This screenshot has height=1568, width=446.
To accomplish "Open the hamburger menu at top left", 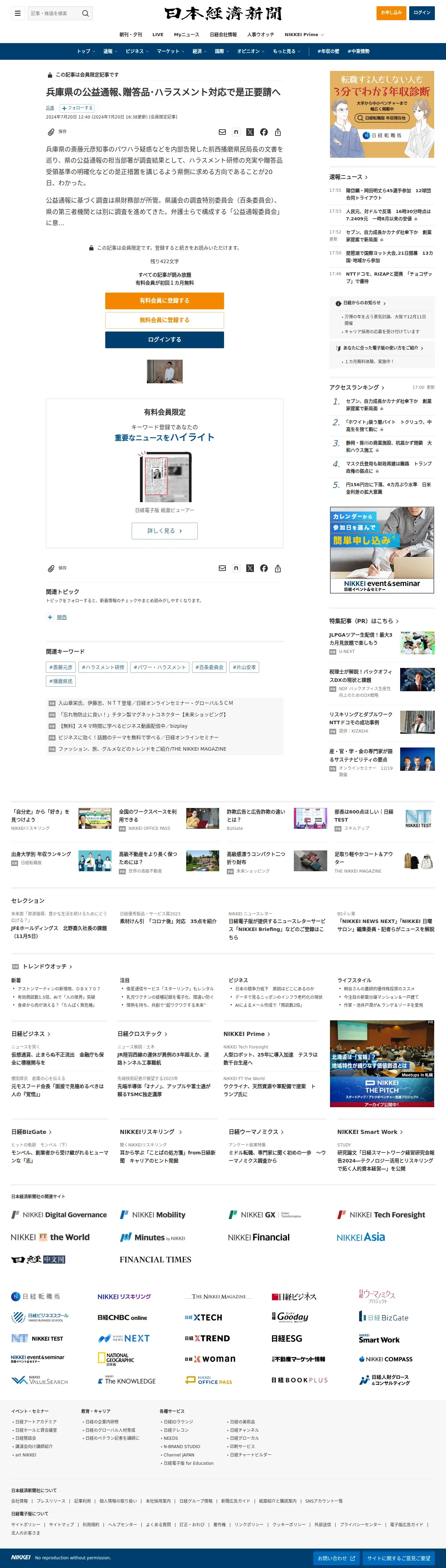I will [x=18, y=13].
